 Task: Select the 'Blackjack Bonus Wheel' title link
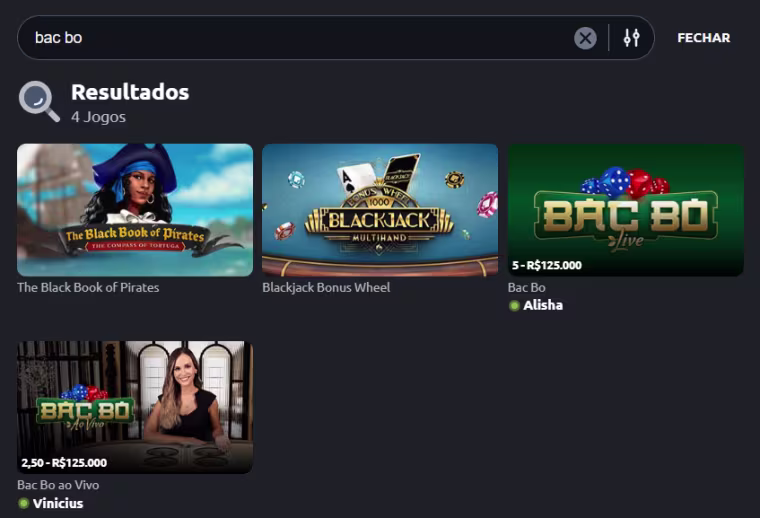(x=326, y=287)
